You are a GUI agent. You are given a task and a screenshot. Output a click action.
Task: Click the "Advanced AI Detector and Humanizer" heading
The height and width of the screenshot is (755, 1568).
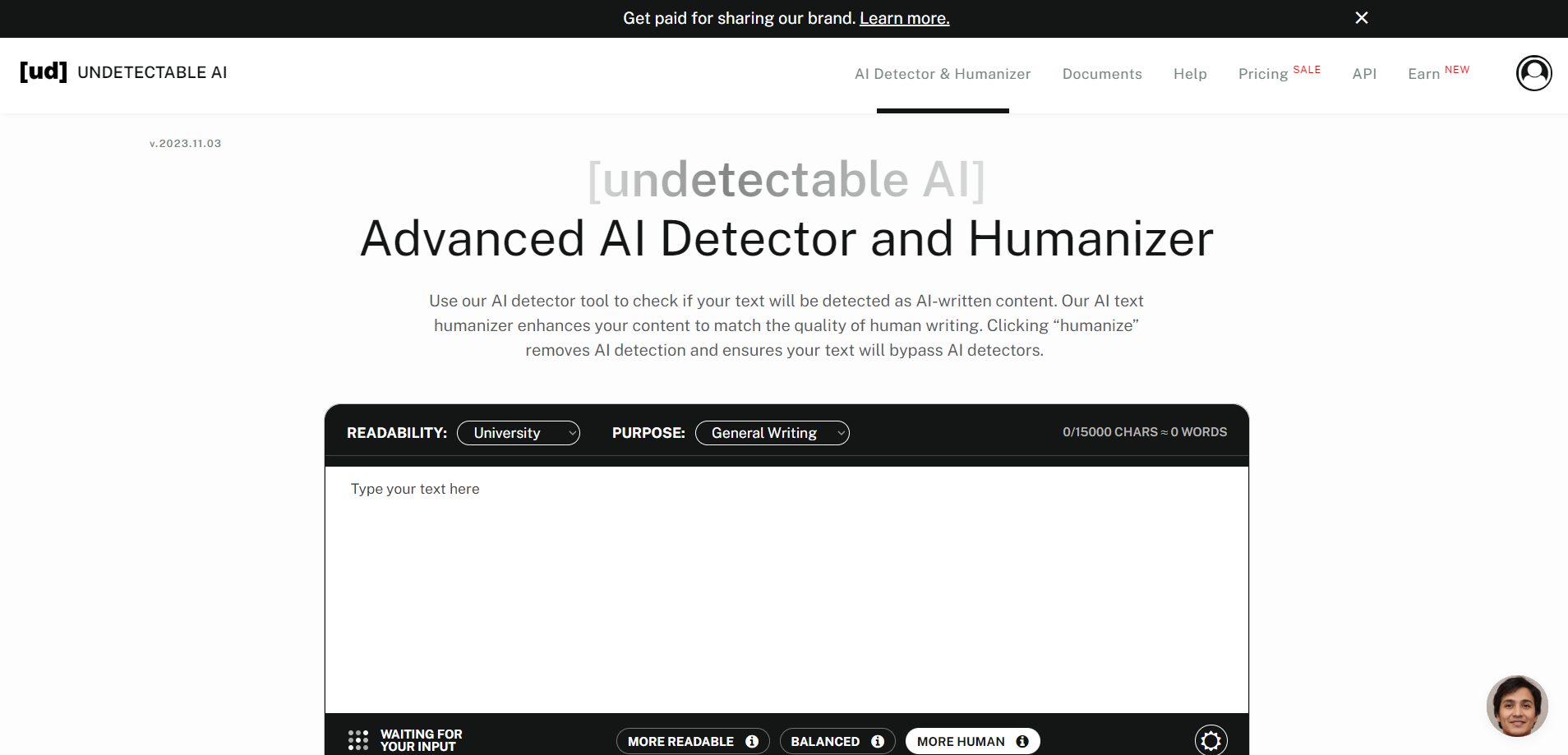(x=786, y=239)
